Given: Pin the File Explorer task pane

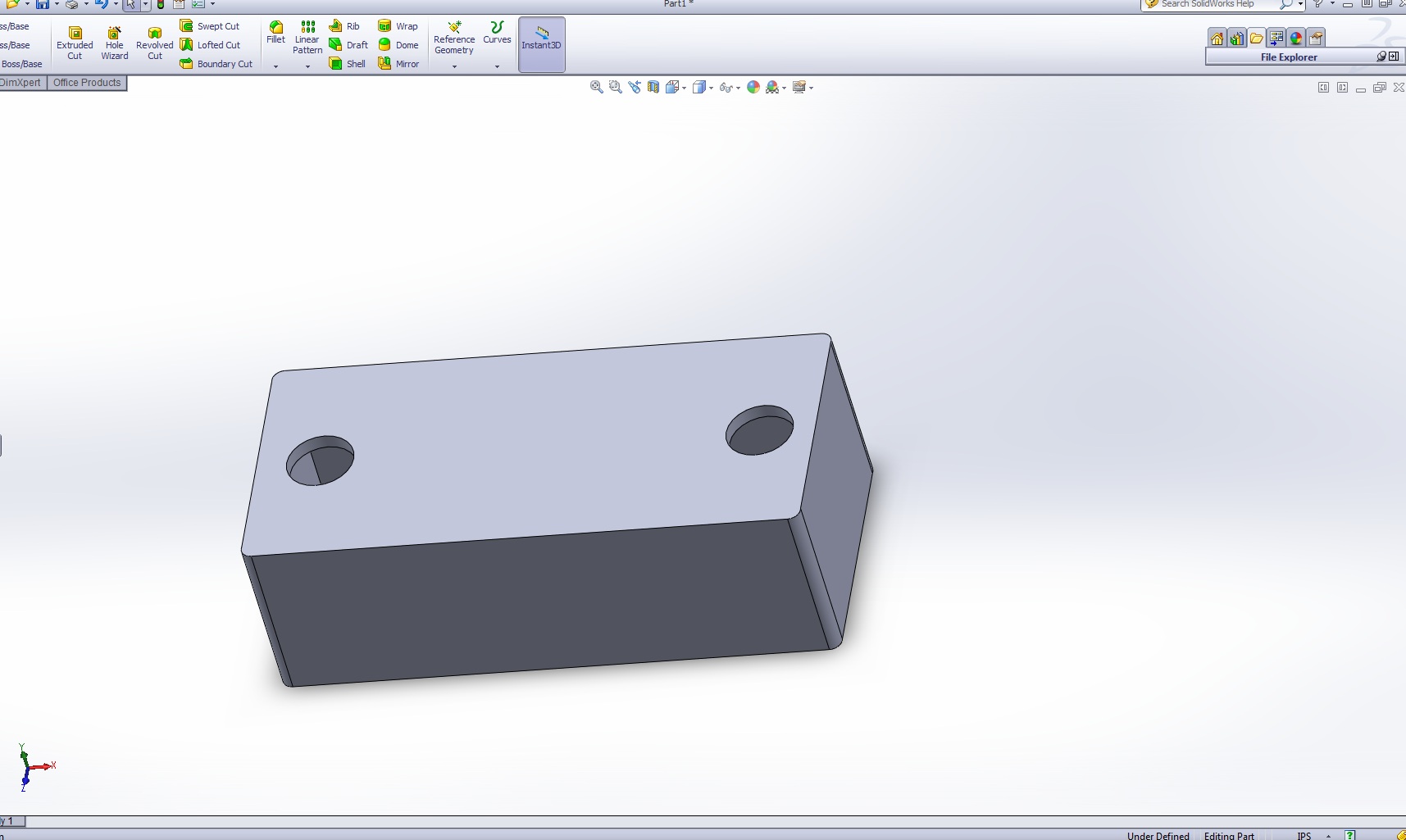Looking at the screenshot, I should (x=1381, y=57).
